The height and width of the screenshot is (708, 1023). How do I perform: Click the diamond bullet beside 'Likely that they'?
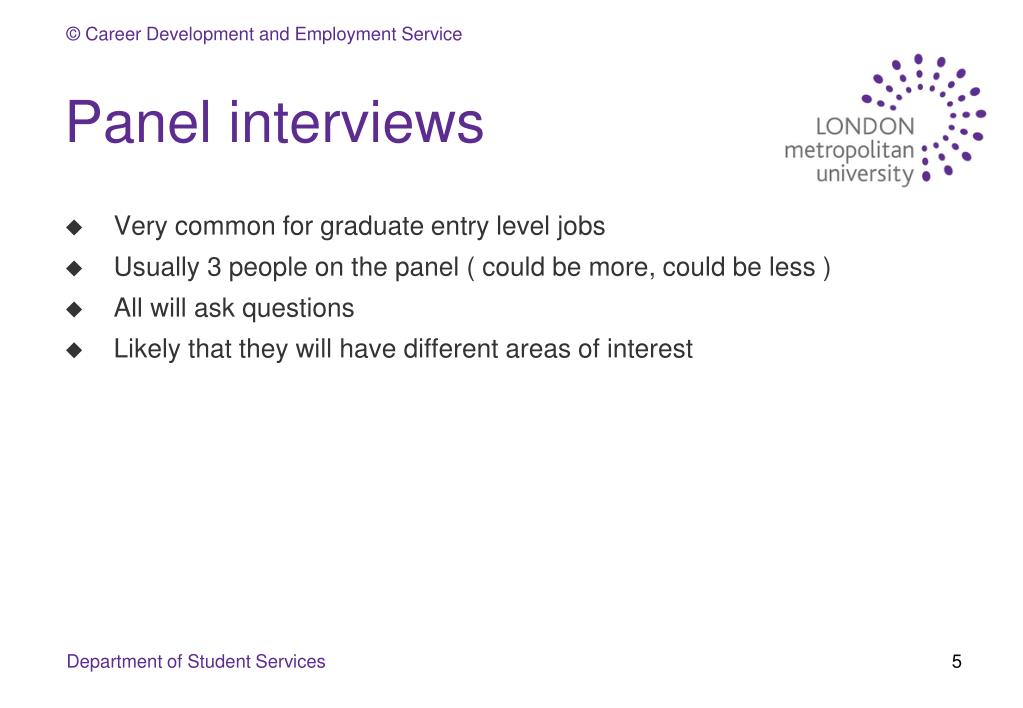click(x=74, y=350)
